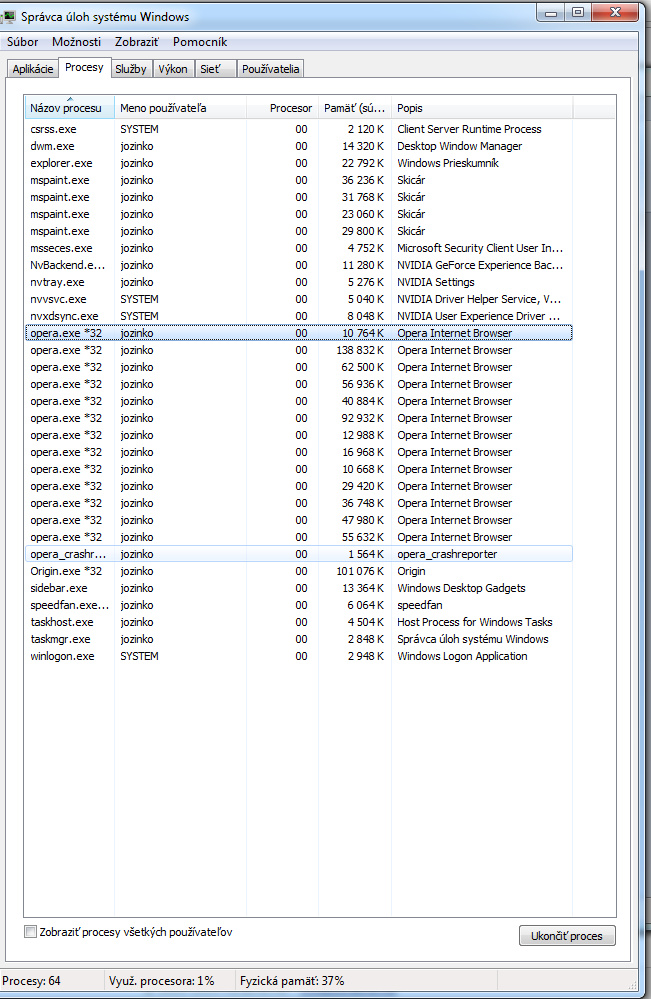Click 'Procesy: 64' in status bar
Image resolution: width=651 pixels, height=999 pixels.
[x=31, y=981]
